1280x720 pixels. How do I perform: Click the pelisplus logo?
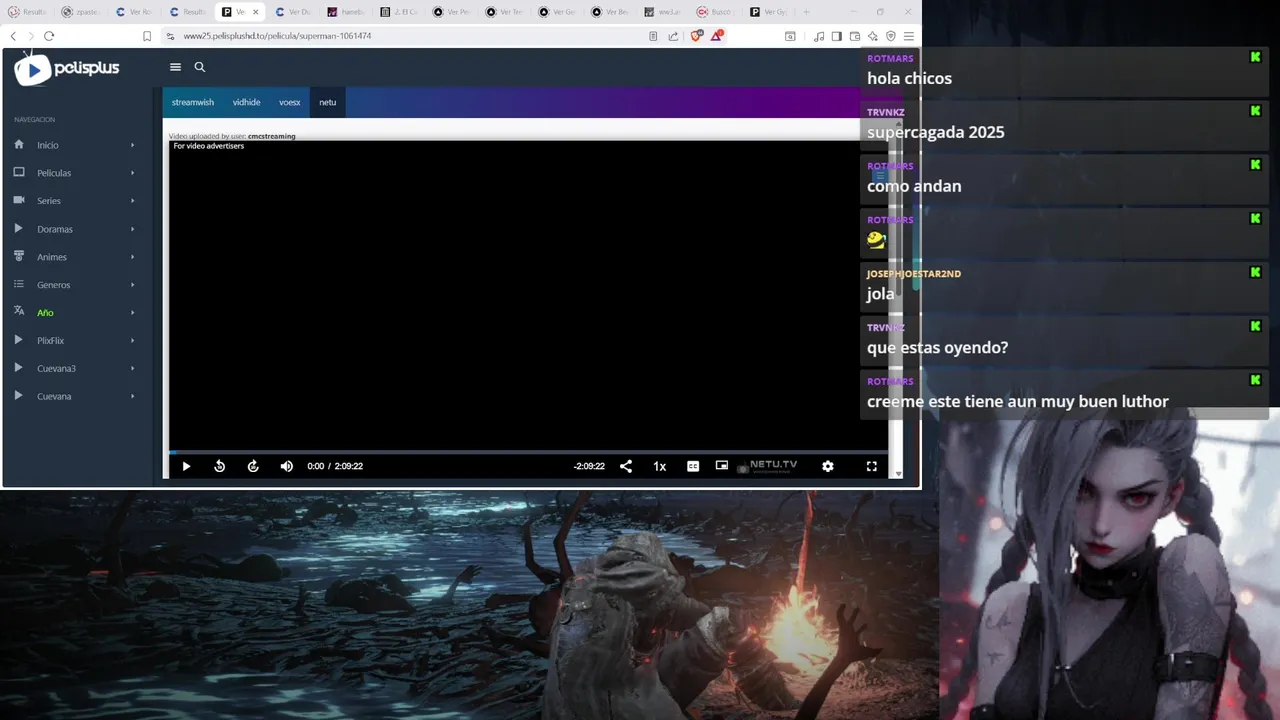(x=67, y=68)
